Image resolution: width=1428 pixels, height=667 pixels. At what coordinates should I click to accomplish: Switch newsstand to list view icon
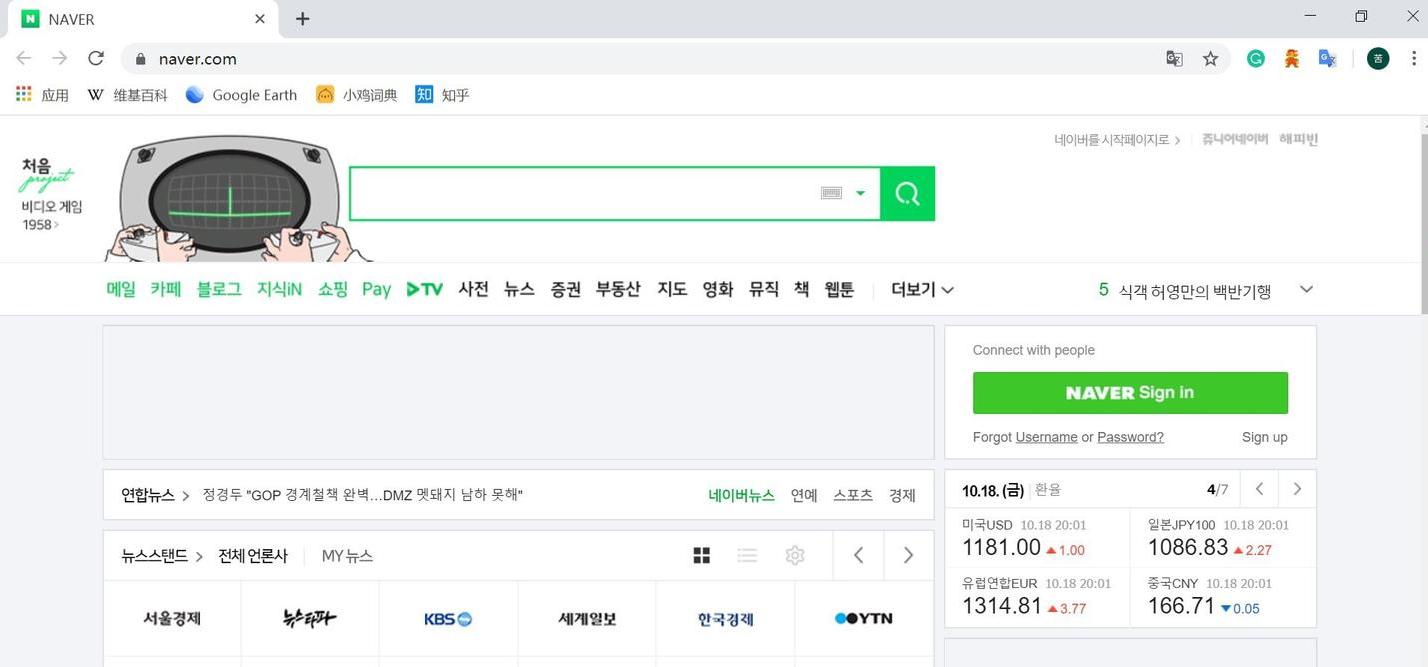[x=747, y=555]
